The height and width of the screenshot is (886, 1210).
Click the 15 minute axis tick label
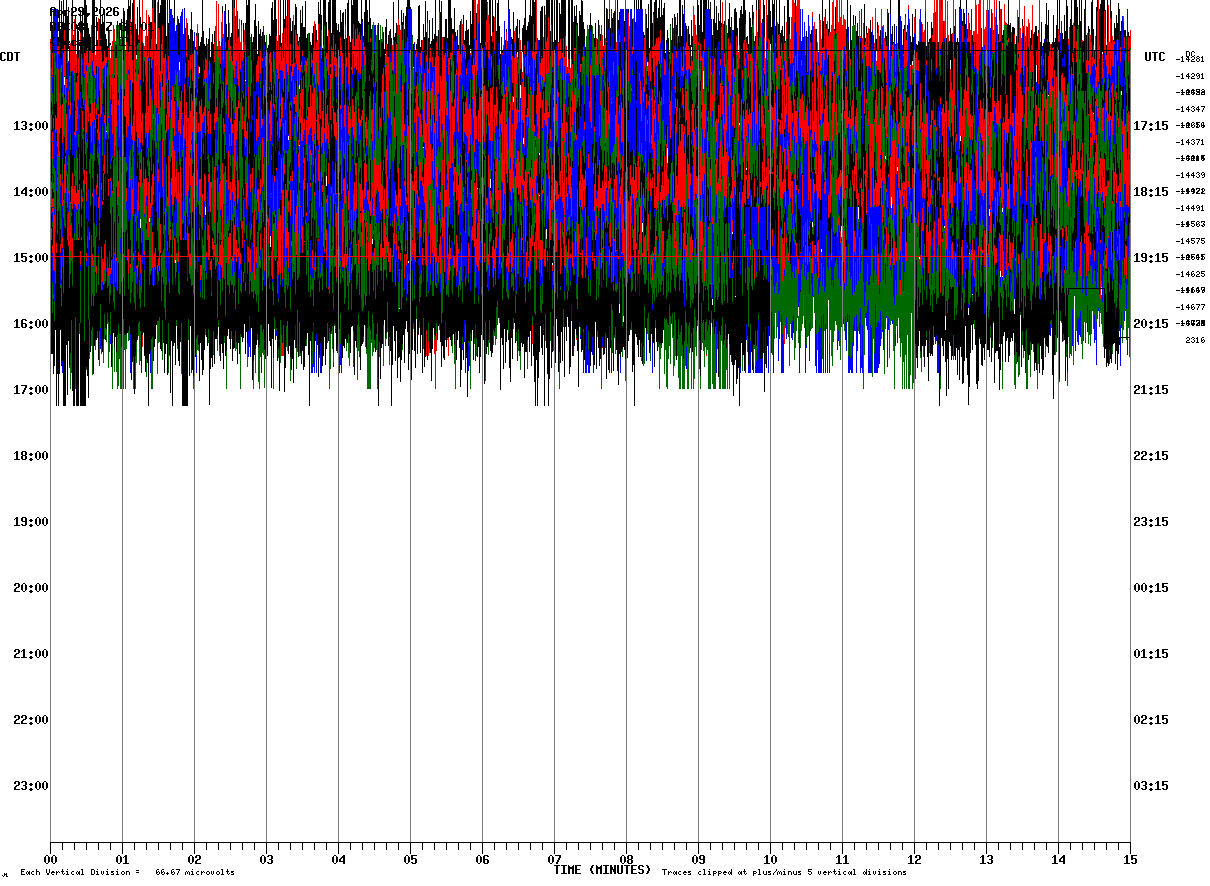(1130, 860)
